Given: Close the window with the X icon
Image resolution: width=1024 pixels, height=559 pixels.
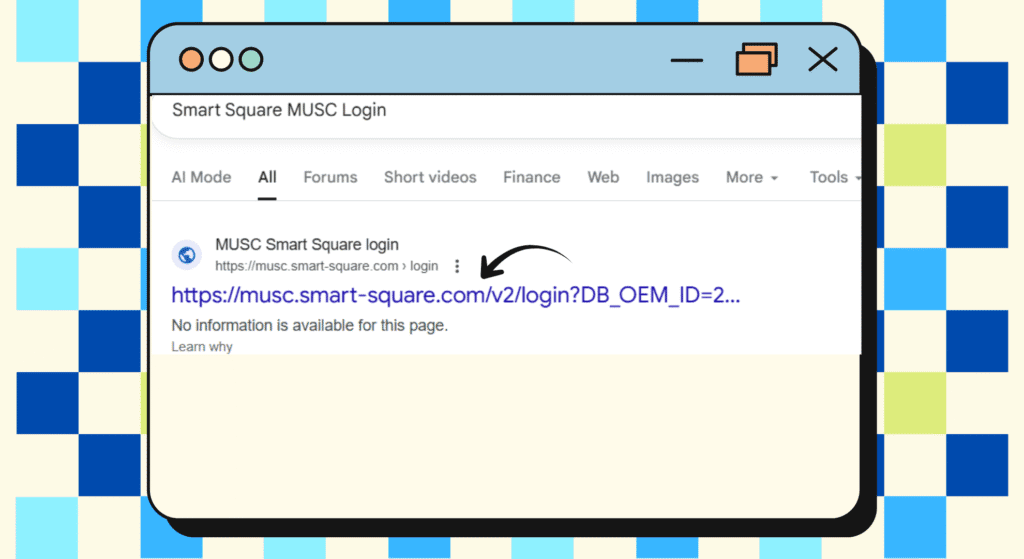Looking at the screenshot, I should [822, 60].
